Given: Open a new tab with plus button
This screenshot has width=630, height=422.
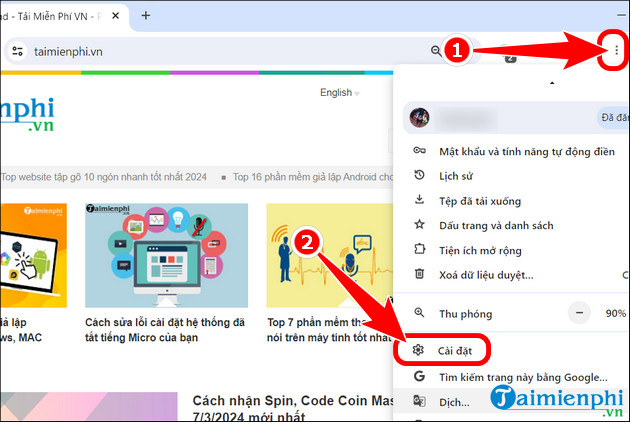Looking at the screenshot, I should (x=146, y=16).
